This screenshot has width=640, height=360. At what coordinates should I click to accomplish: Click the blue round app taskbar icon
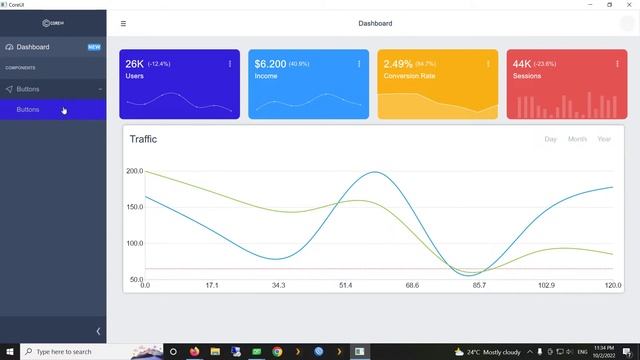(x=319, y=351)
